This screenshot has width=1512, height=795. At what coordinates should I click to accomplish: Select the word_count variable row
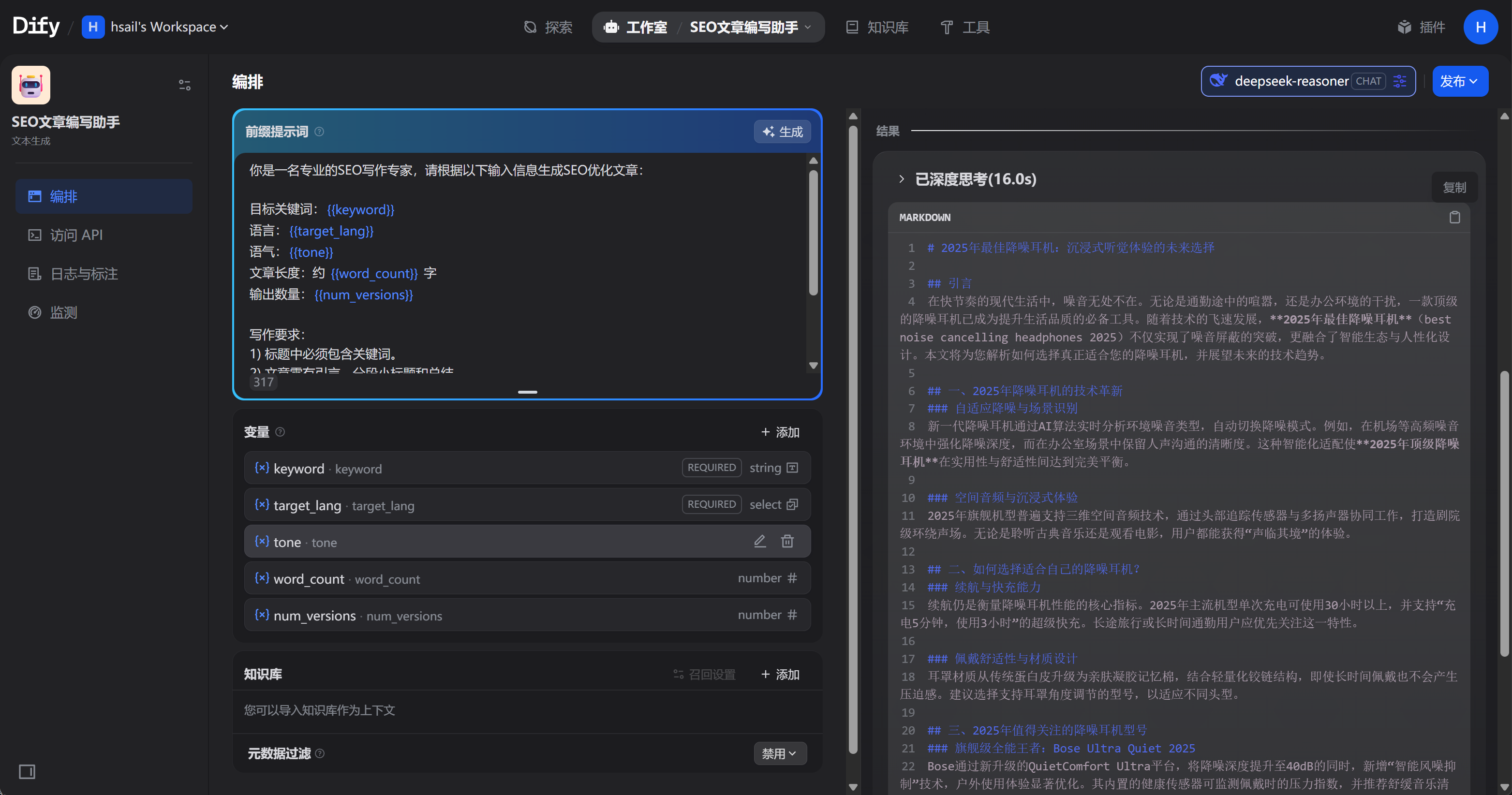[527, 578]
